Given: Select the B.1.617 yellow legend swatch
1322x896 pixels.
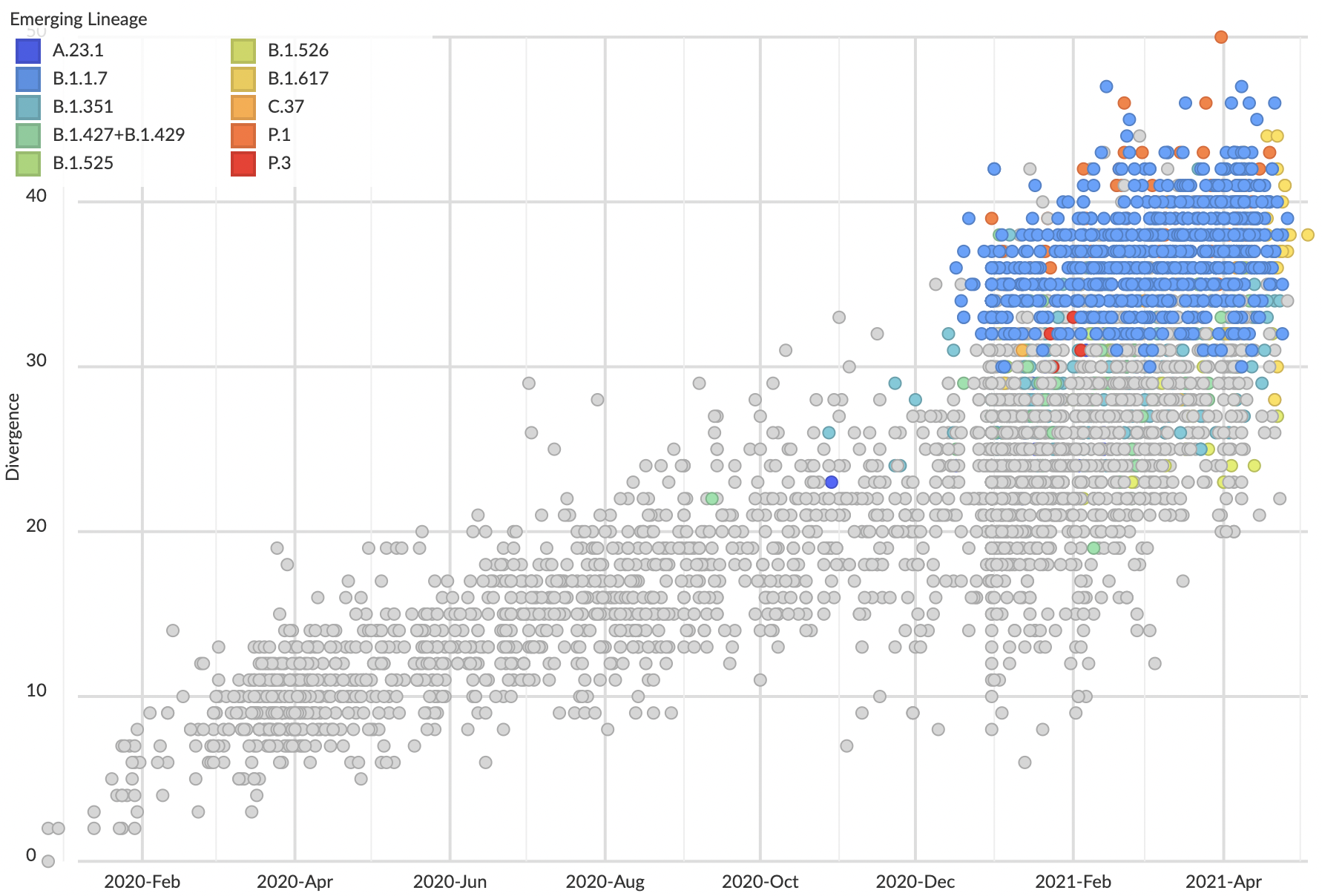Looking at the screenshot, I should (x=243, y=79).
